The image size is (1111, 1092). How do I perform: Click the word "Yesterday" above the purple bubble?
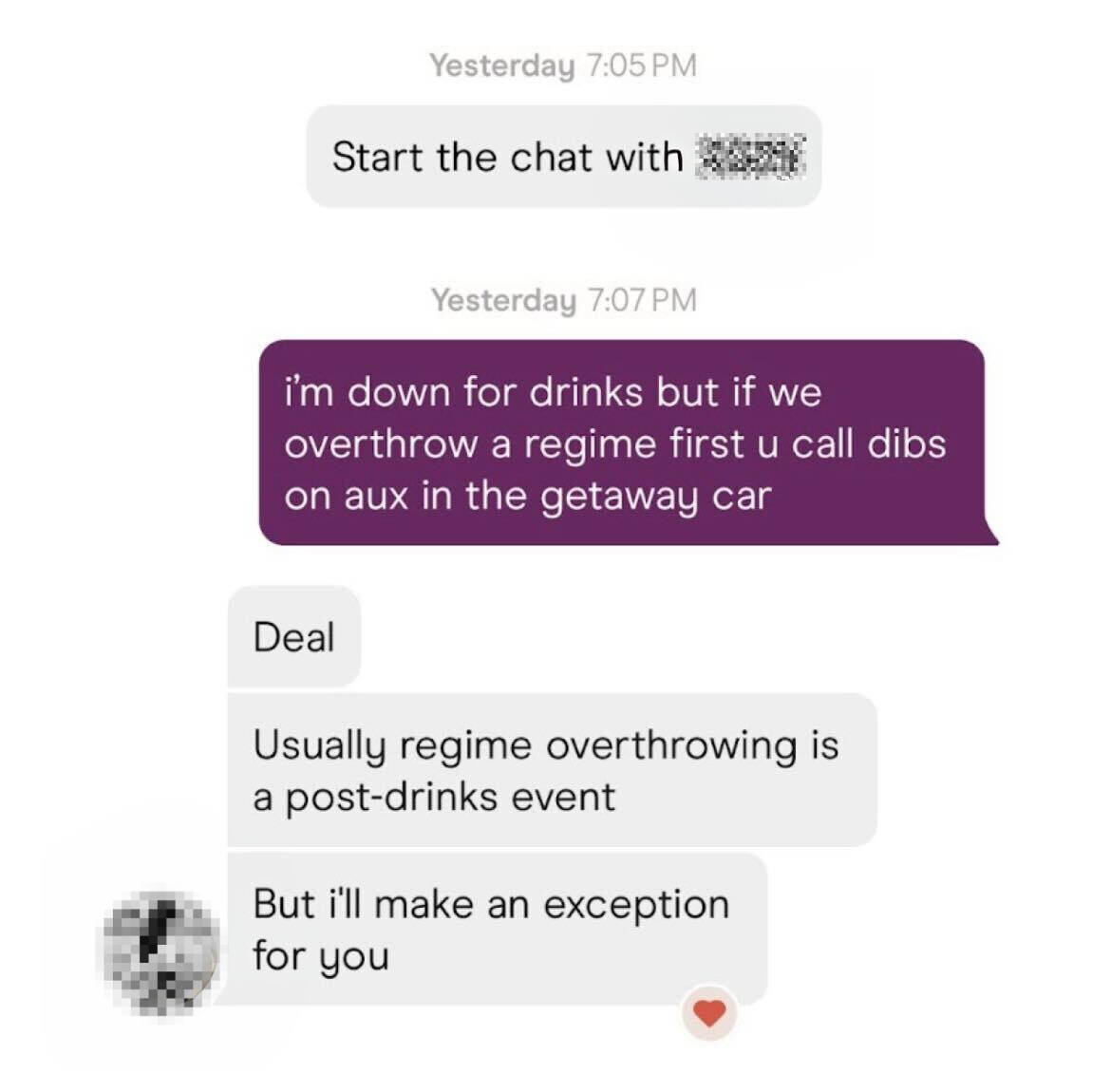pyautogui.click(x=504, y=300)
